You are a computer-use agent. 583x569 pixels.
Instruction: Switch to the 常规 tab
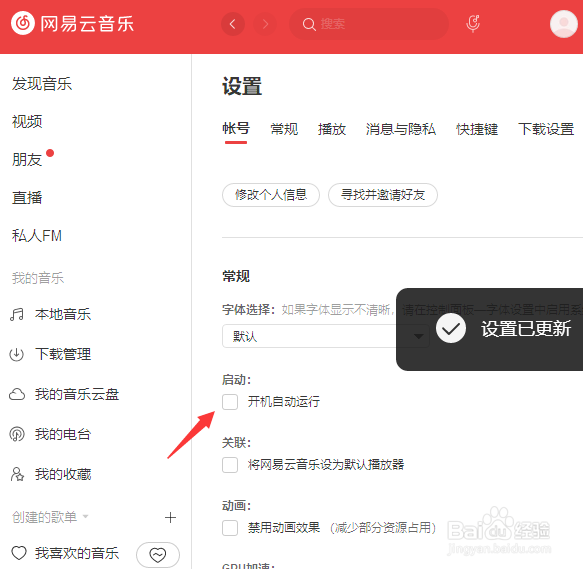pyautogui.click(x=284, y=129)
